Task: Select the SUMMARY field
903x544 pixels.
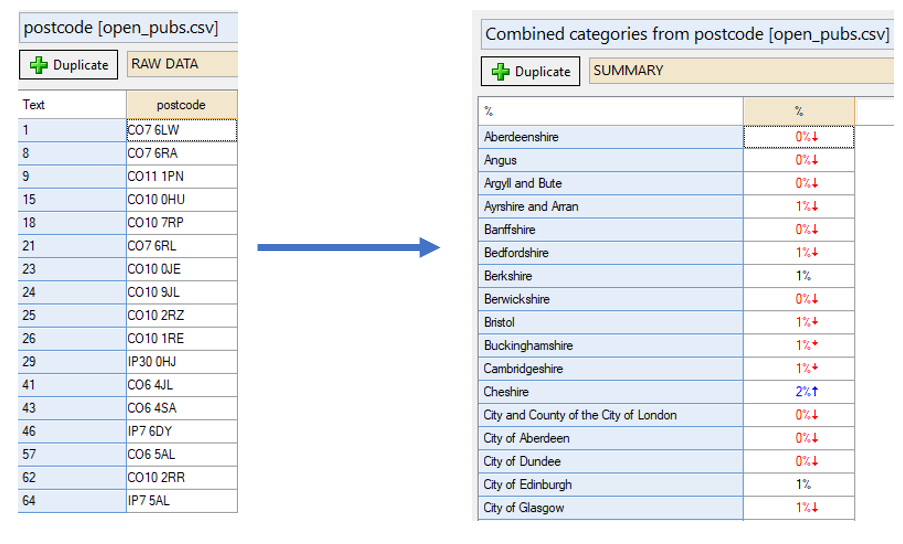Action: [742, 70]
